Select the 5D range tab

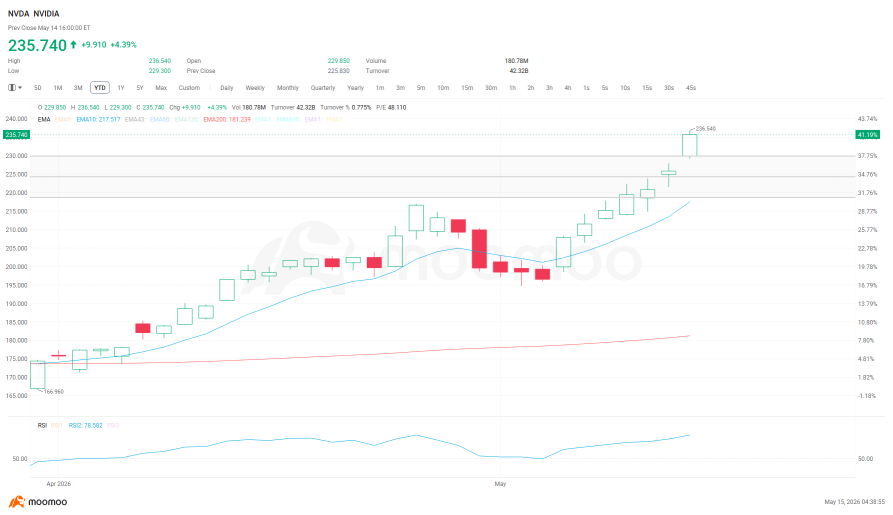pos(38,88)
